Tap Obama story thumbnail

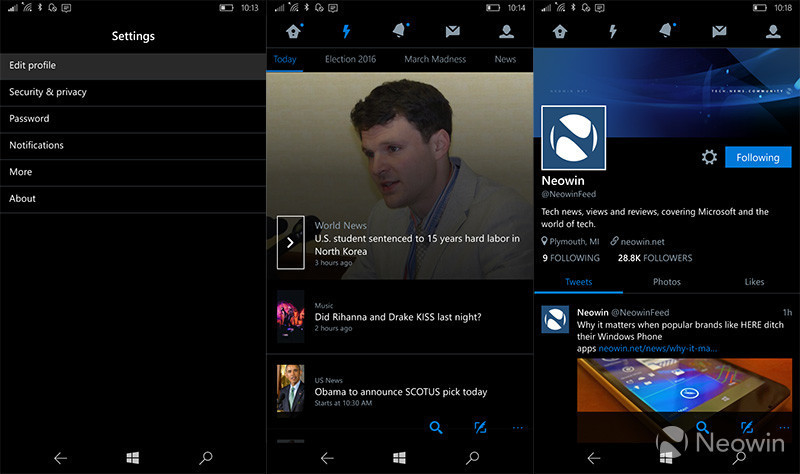(290, 388)
